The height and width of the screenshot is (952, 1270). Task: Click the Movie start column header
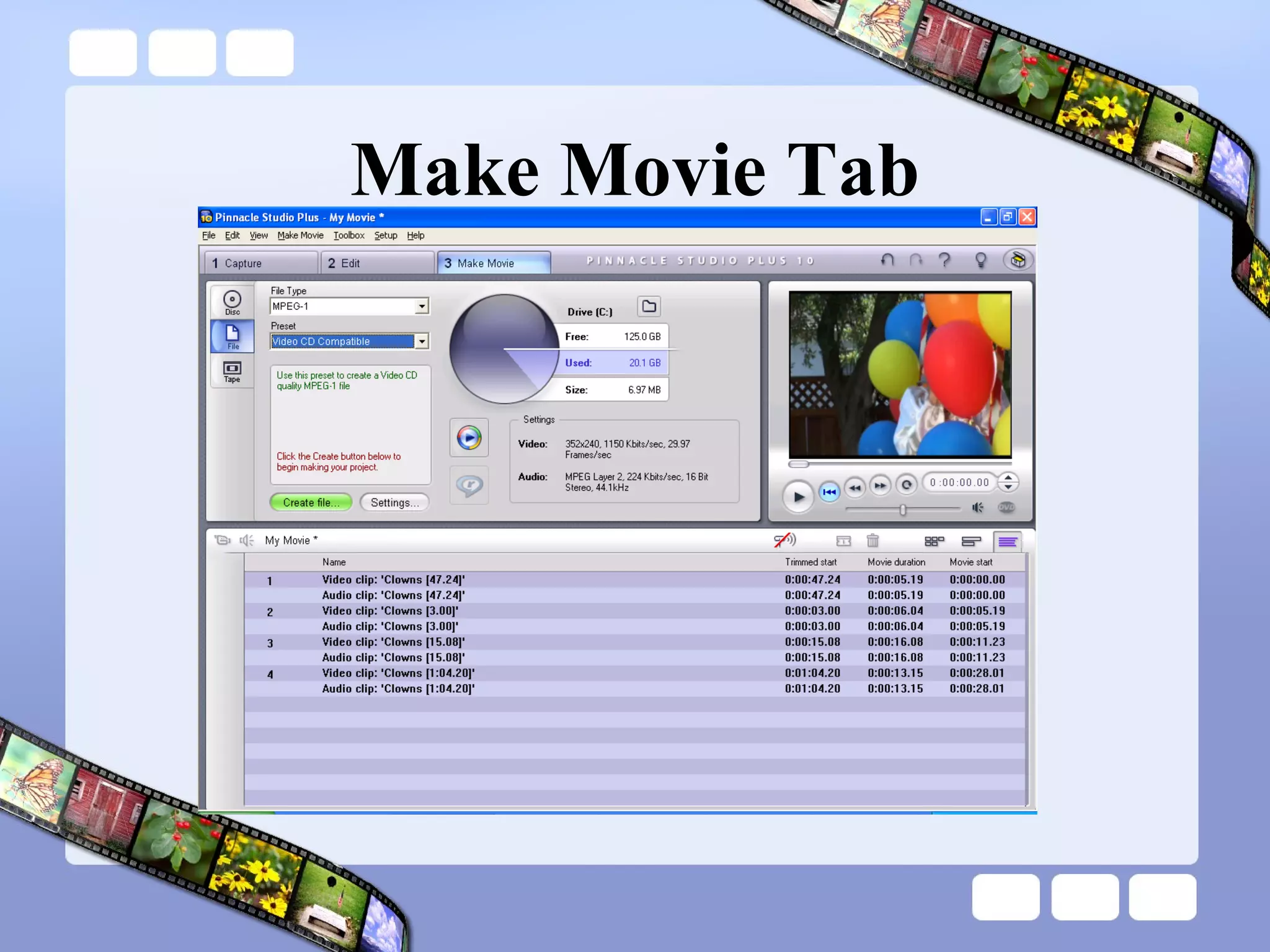point(970,562)
